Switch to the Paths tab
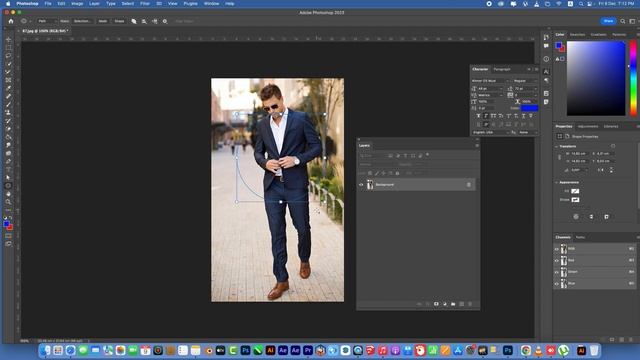Viewport: 640px width, 360px height. (580, 238)
